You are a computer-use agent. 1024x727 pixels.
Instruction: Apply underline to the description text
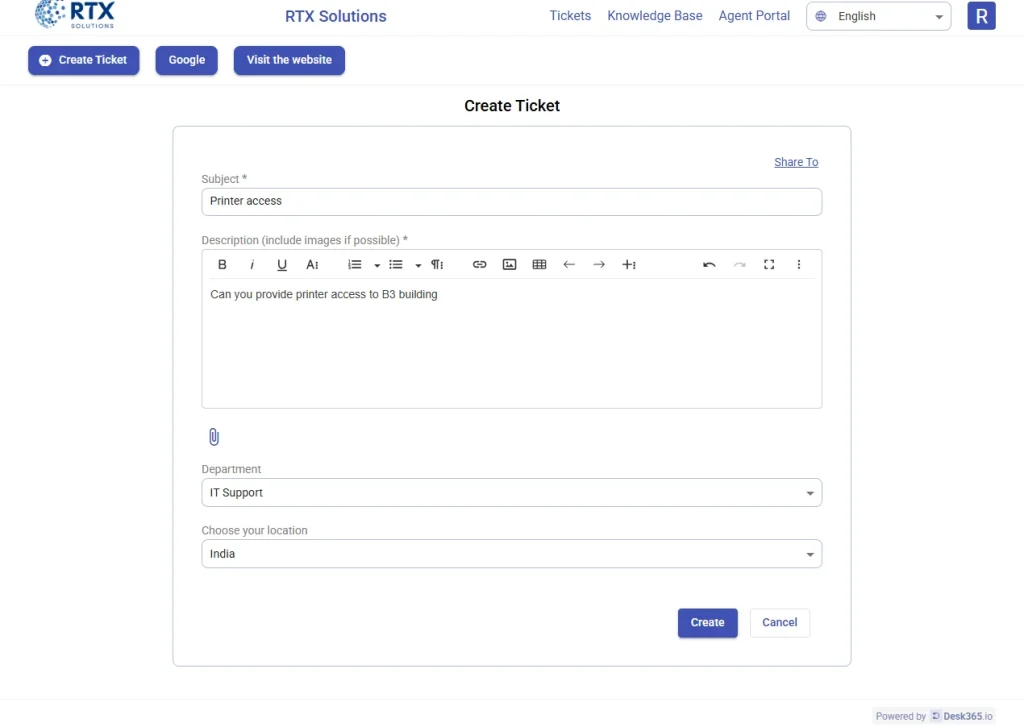(282, 264)
